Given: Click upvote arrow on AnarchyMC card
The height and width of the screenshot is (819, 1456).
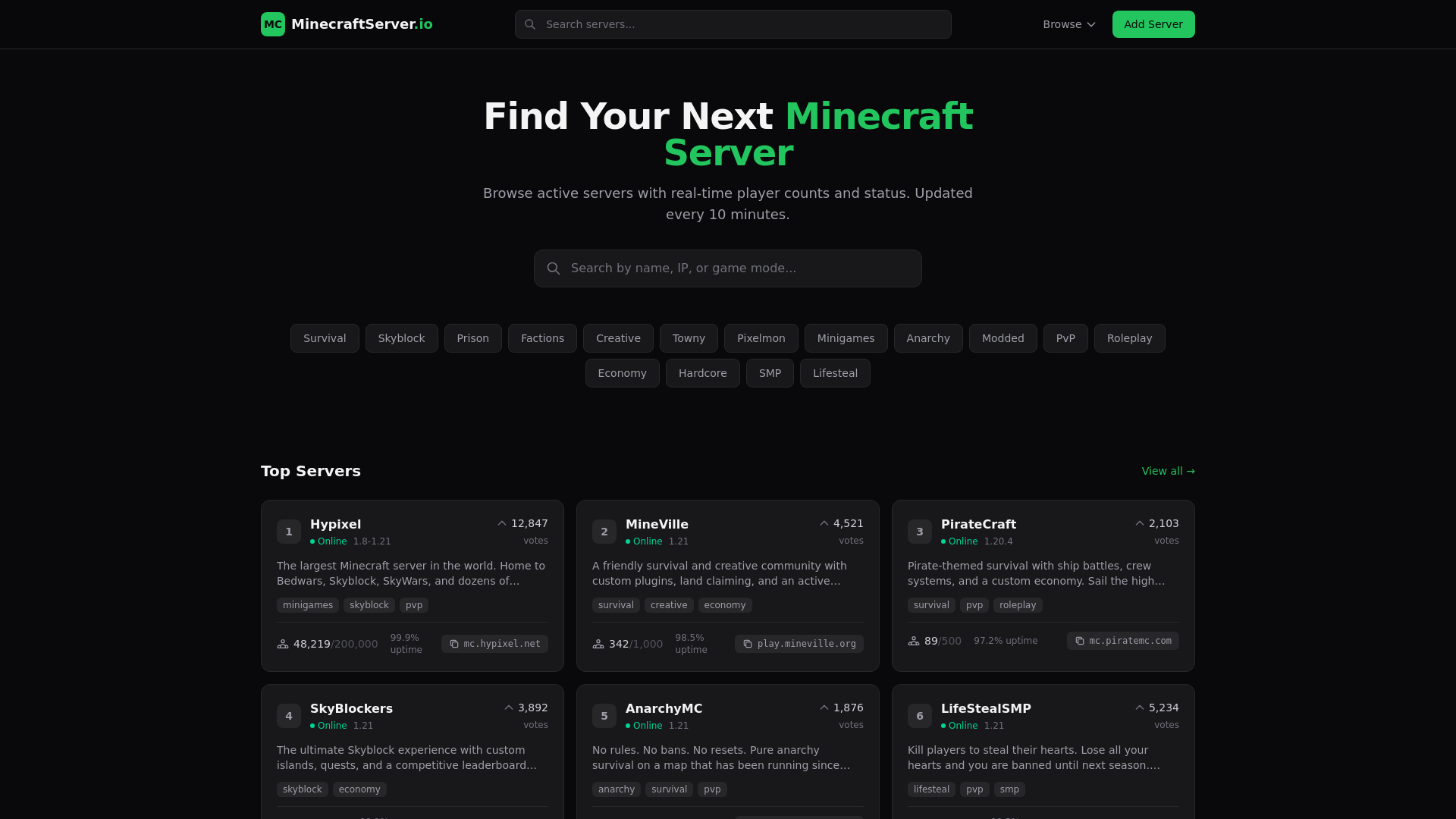Looking at the screenshot, I should (824, 708).
